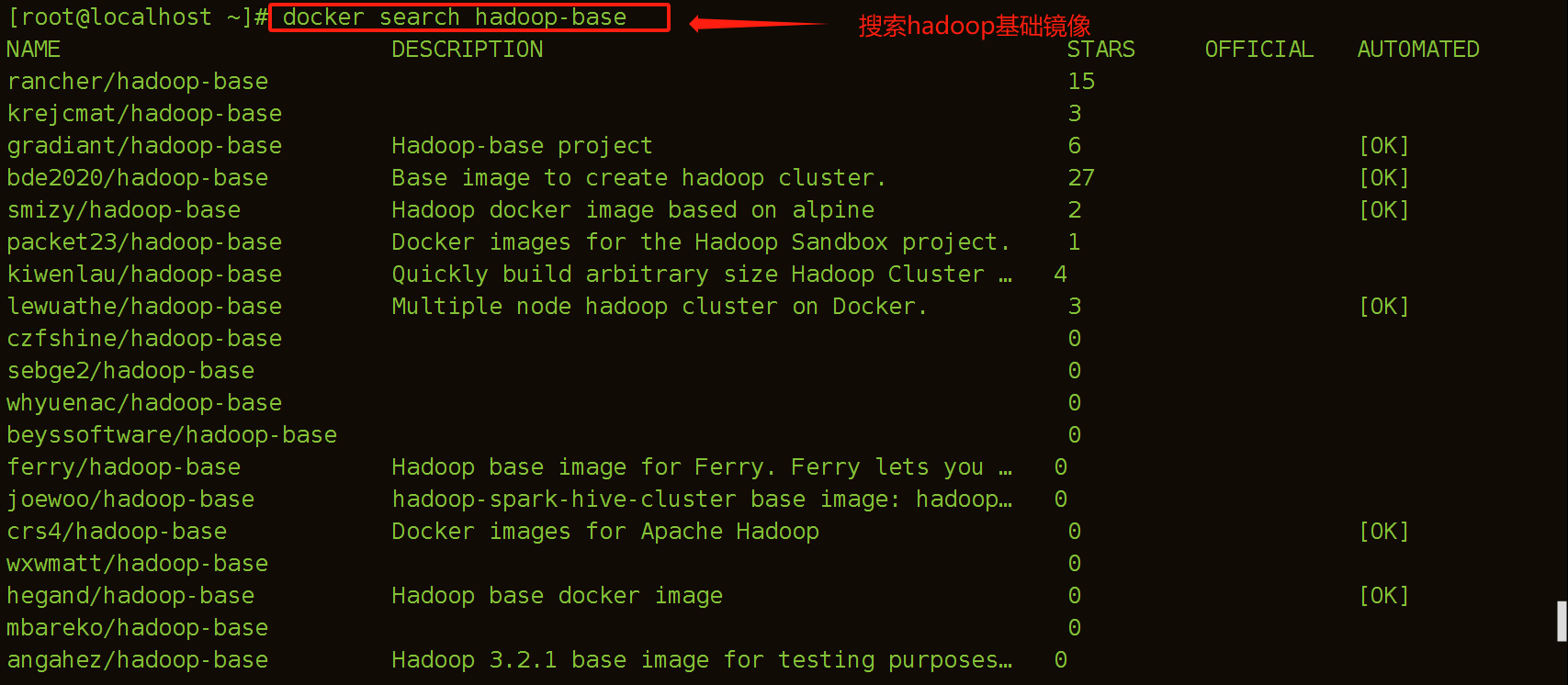The width and height of the screenshot is (1568, 685).
Task: Click the highlighted docker search hadoop-base command
Action: (468, 17)
